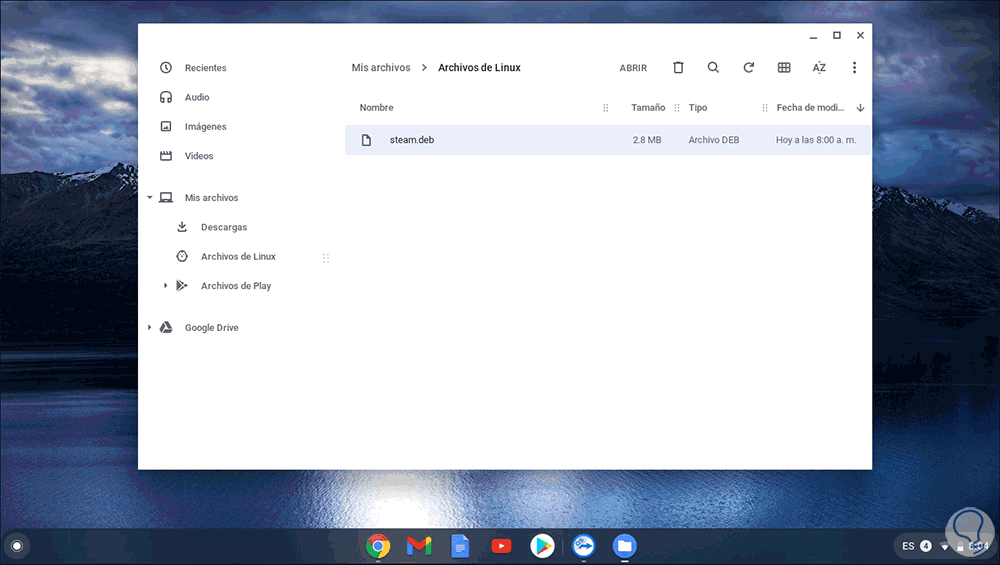Viewport: 1000px width, 565px height.
Task: Click the Archivo DEB type cell
Action: point(714,140)
